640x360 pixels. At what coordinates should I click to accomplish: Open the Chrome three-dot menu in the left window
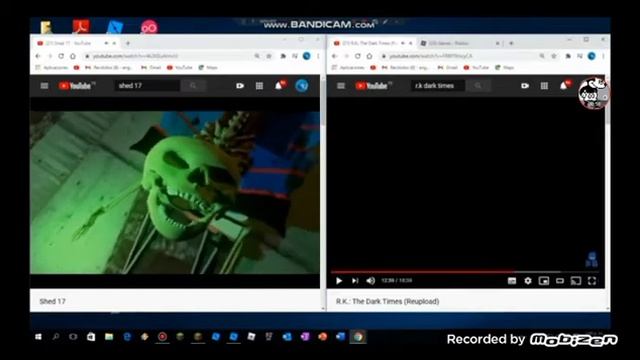coord(318,56)
